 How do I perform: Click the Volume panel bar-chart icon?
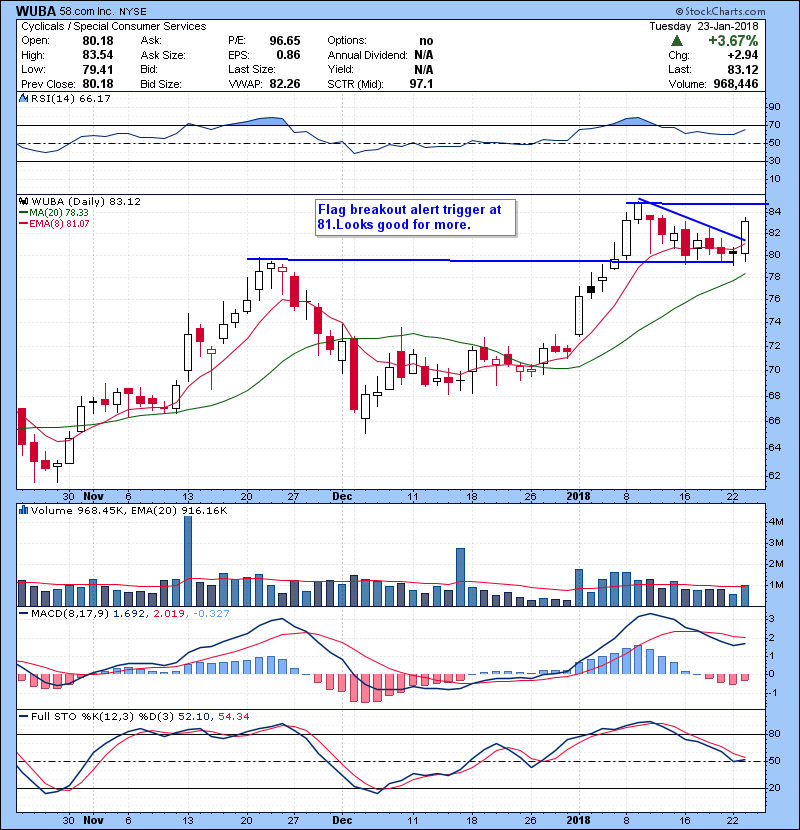[x=23, y=510]
